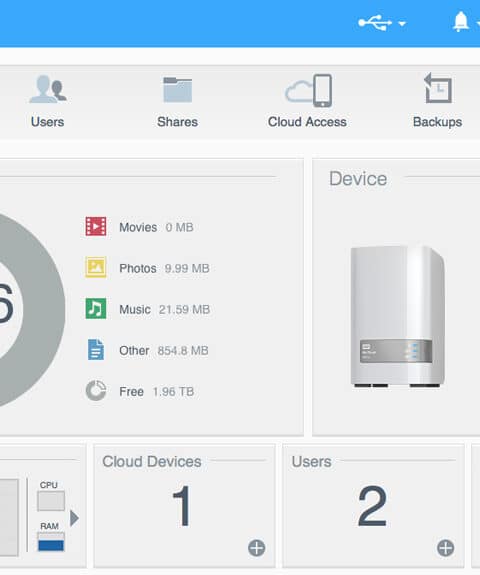480x575 pixels.
Task: Select the Users navigation label
Action: [48, 122]
